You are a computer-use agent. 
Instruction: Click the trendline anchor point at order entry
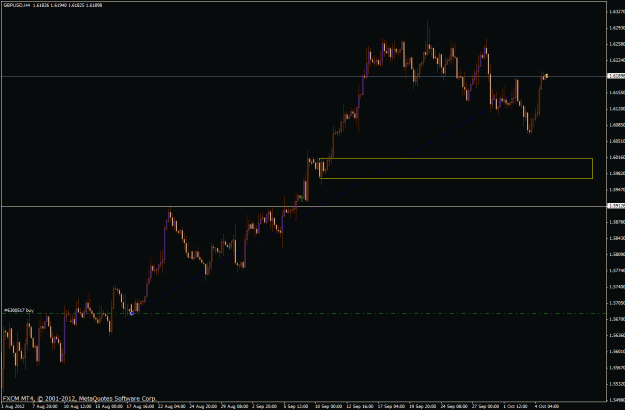pyautogui.click(x=132, y=314)
